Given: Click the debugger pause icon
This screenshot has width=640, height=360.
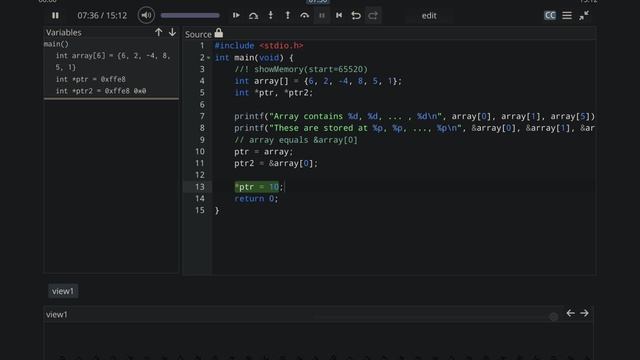Looking at the screenshot, I should [x=322, y=16].
